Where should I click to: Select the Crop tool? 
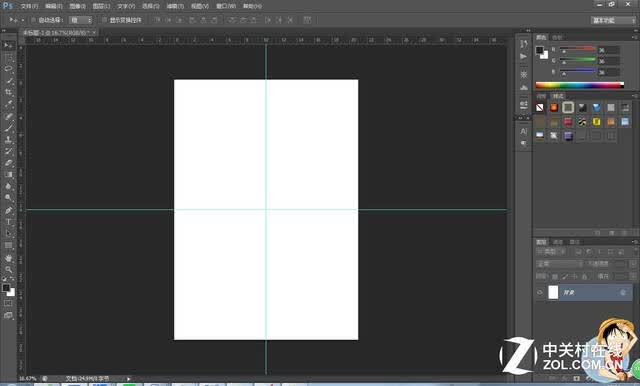9,92
